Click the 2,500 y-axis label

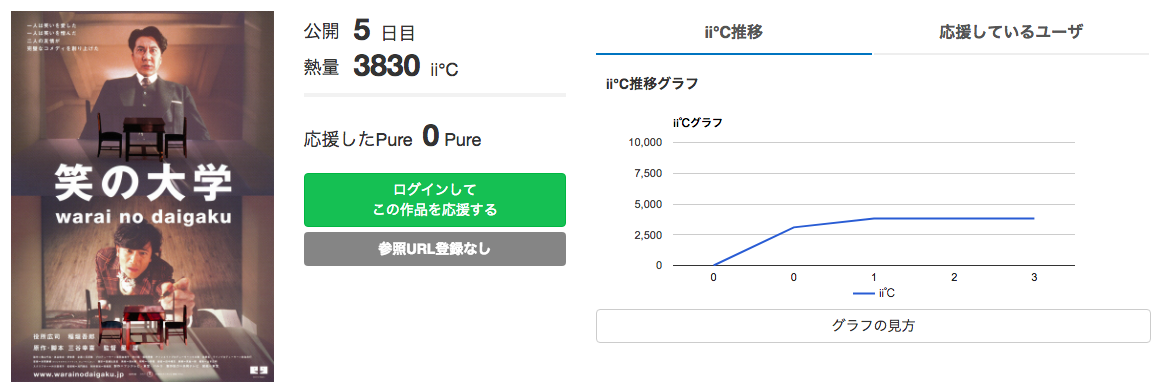pos(648,235)
